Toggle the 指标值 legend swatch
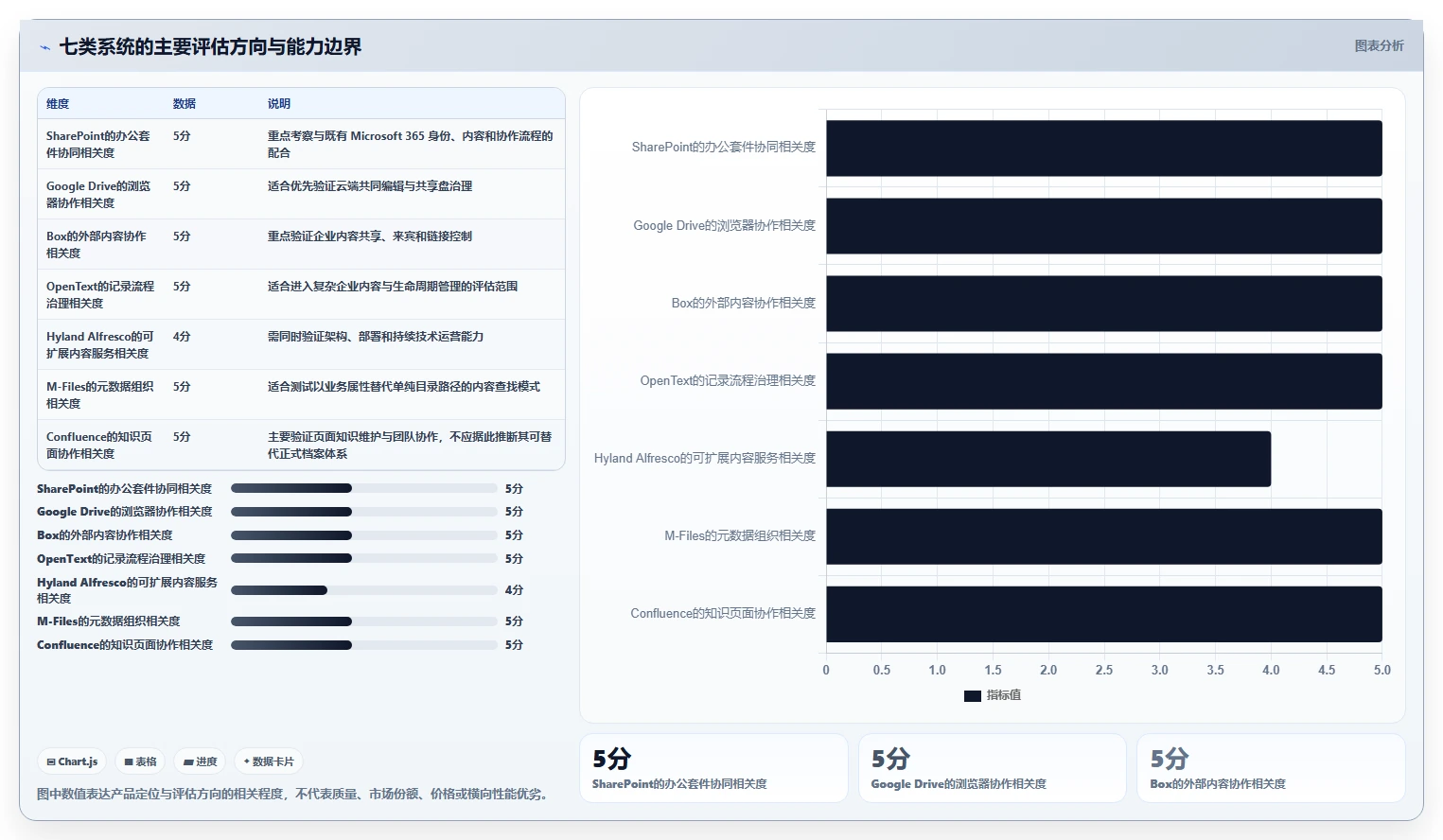1443x840 pixels. coord(973,695)
